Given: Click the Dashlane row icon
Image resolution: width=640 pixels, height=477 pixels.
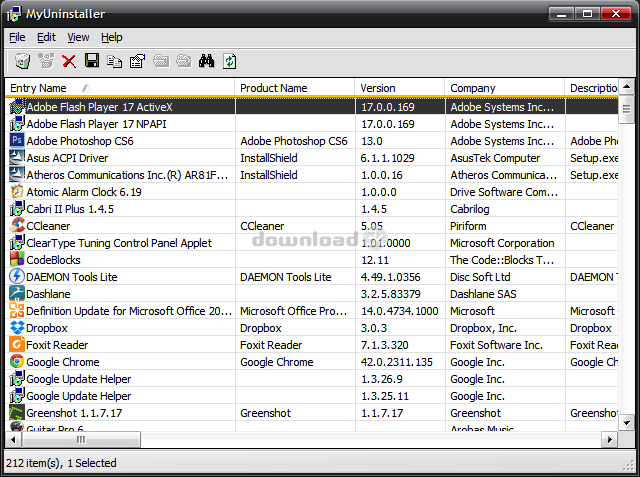Looking at the screenshot, I should click(x=17, y=293).
